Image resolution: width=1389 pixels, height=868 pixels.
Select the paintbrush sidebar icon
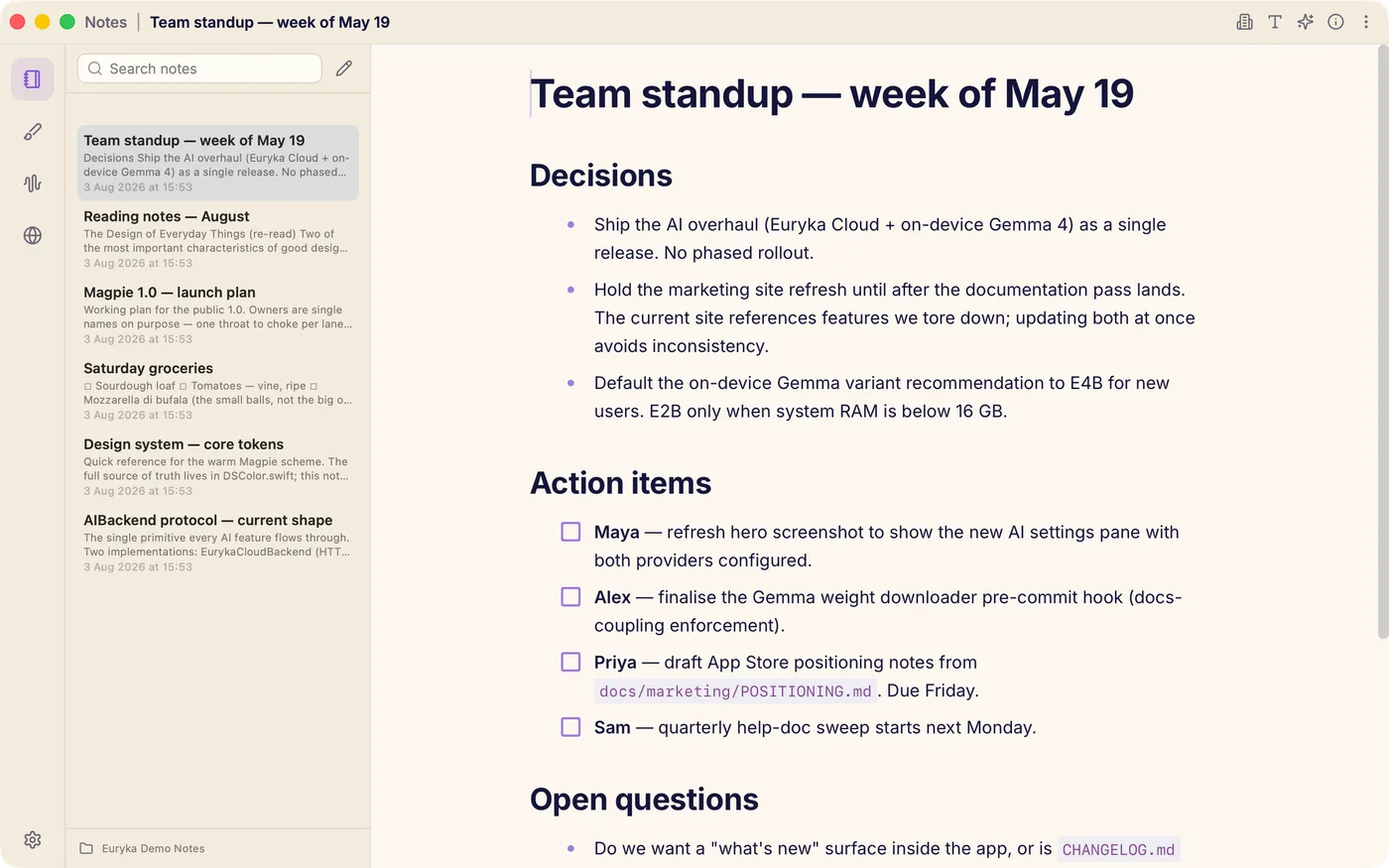coord(33,131)
